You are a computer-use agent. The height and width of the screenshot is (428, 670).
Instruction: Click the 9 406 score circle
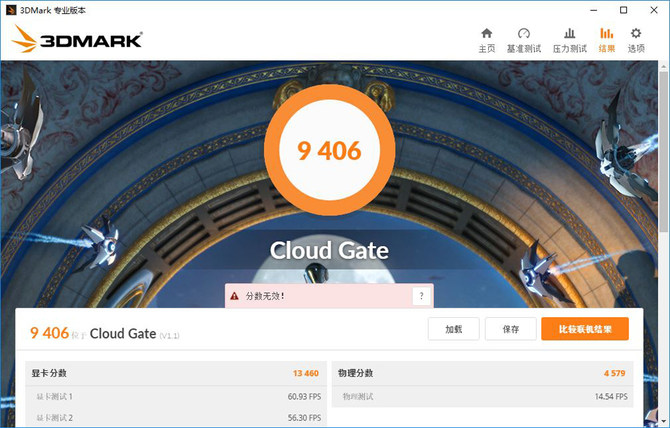(329, 150)
